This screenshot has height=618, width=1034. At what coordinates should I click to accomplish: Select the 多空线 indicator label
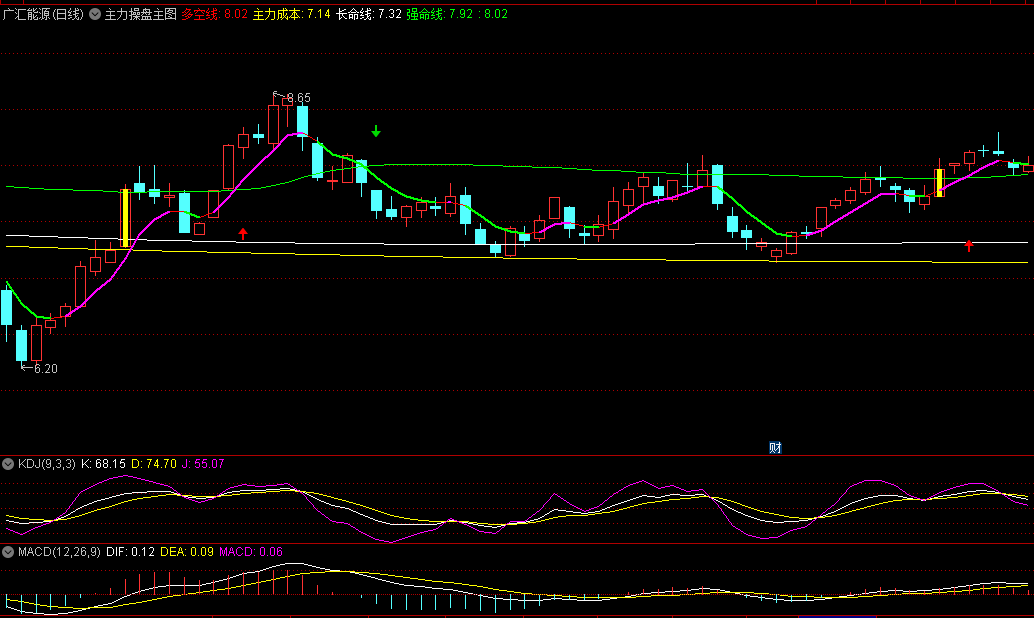[x=200, y=15]
